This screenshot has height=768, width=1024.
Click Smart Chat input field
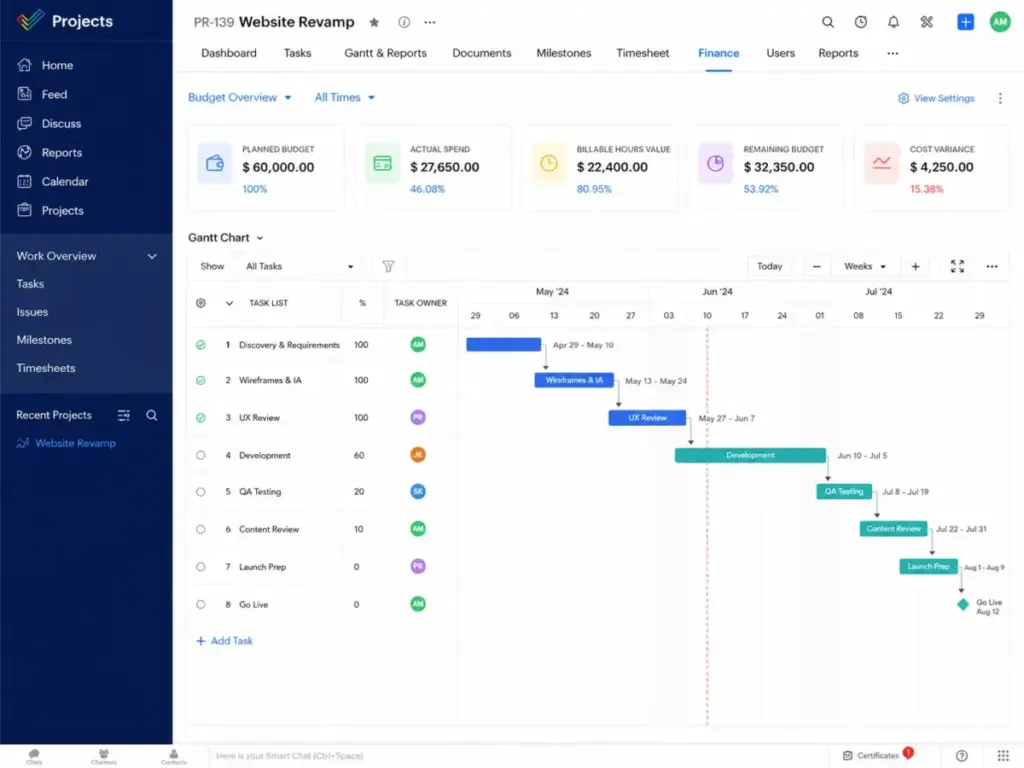pos(517,756)
